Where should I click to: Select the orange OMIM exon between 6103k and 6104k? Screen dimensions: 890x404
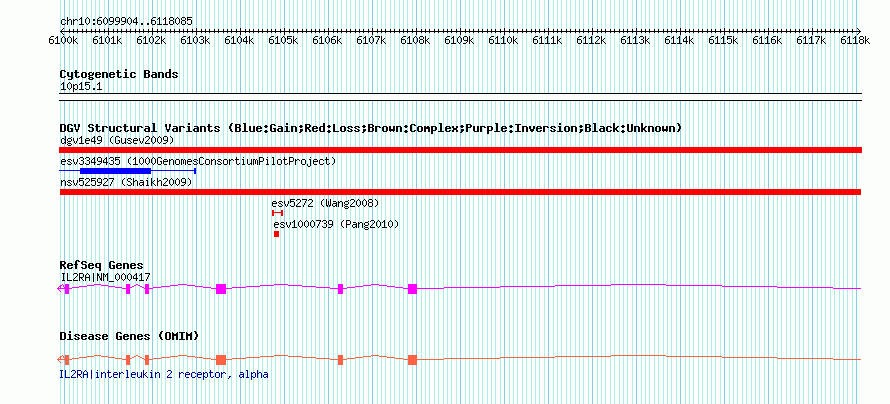[221, 360]
